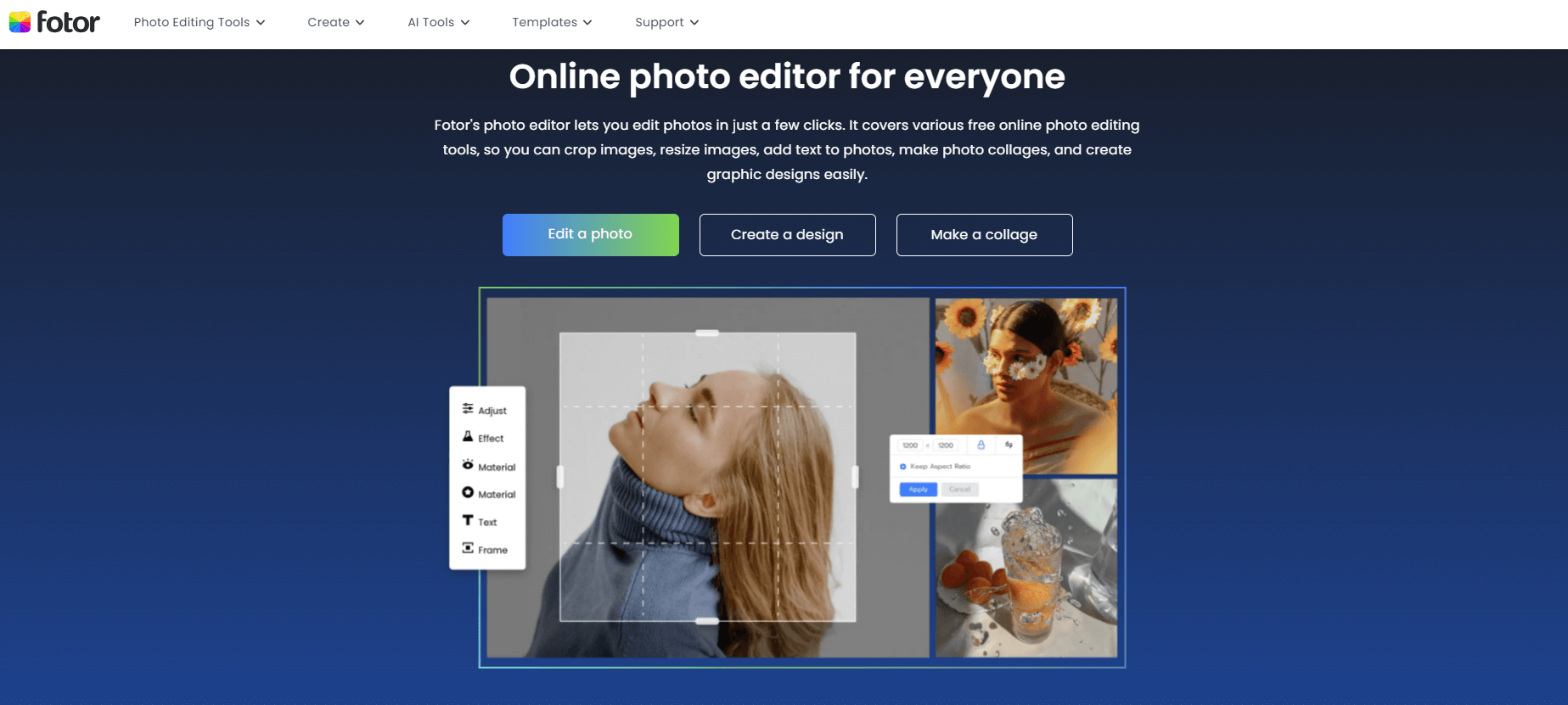Expand the Create menu chevron
This screenshot has height=705, width=1568.
pyautogui.click(x=360, y=23)
